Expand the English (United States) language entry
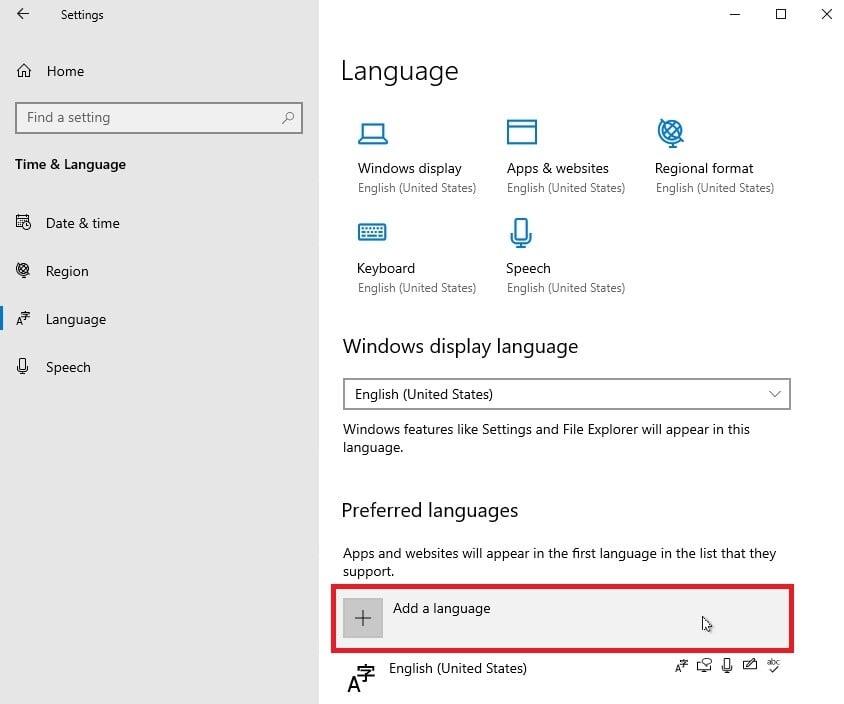 click(x=458, y=668)
